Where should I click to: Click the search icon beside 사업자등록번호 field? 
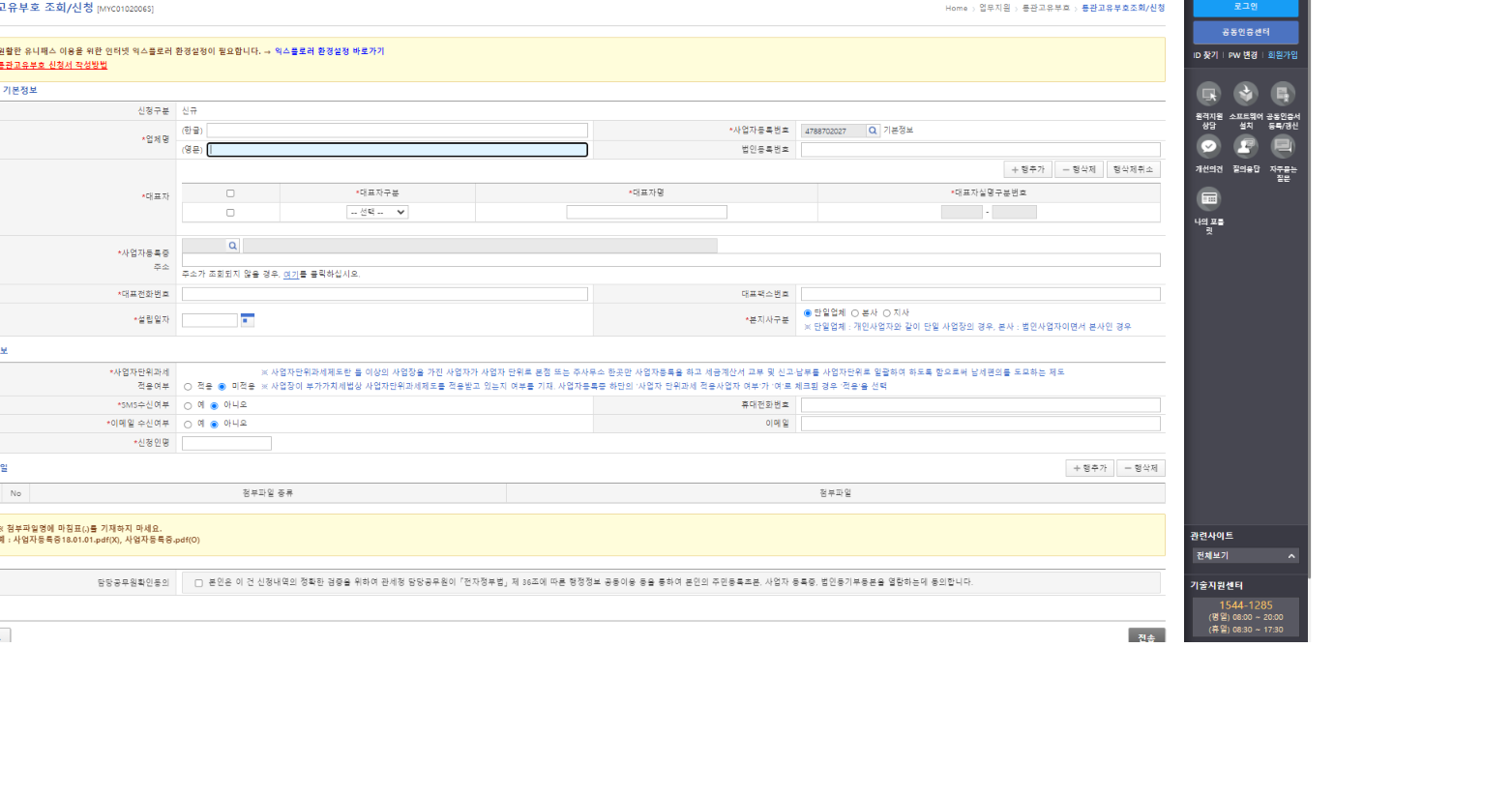(873, 131)
